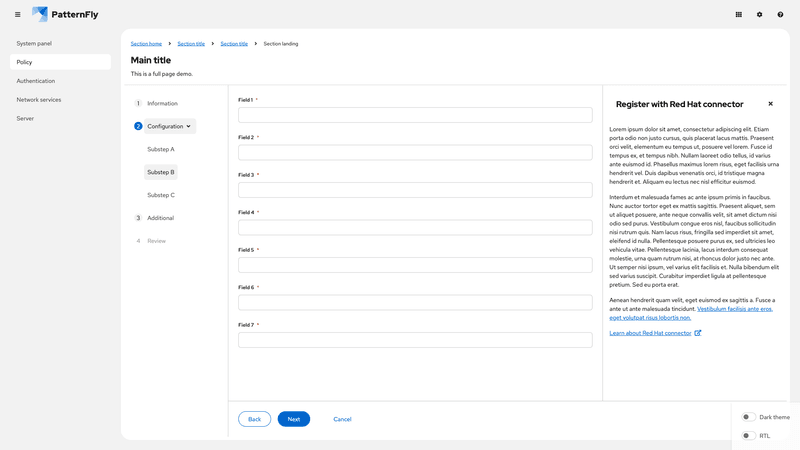
Task: Focus the Field 4 input
Action: (x=415, y=228)
